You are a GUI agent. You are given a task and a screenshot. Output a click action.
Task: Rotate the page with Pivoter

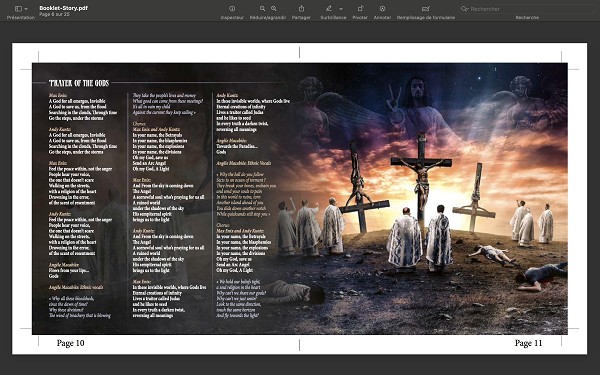pos(360,8)
